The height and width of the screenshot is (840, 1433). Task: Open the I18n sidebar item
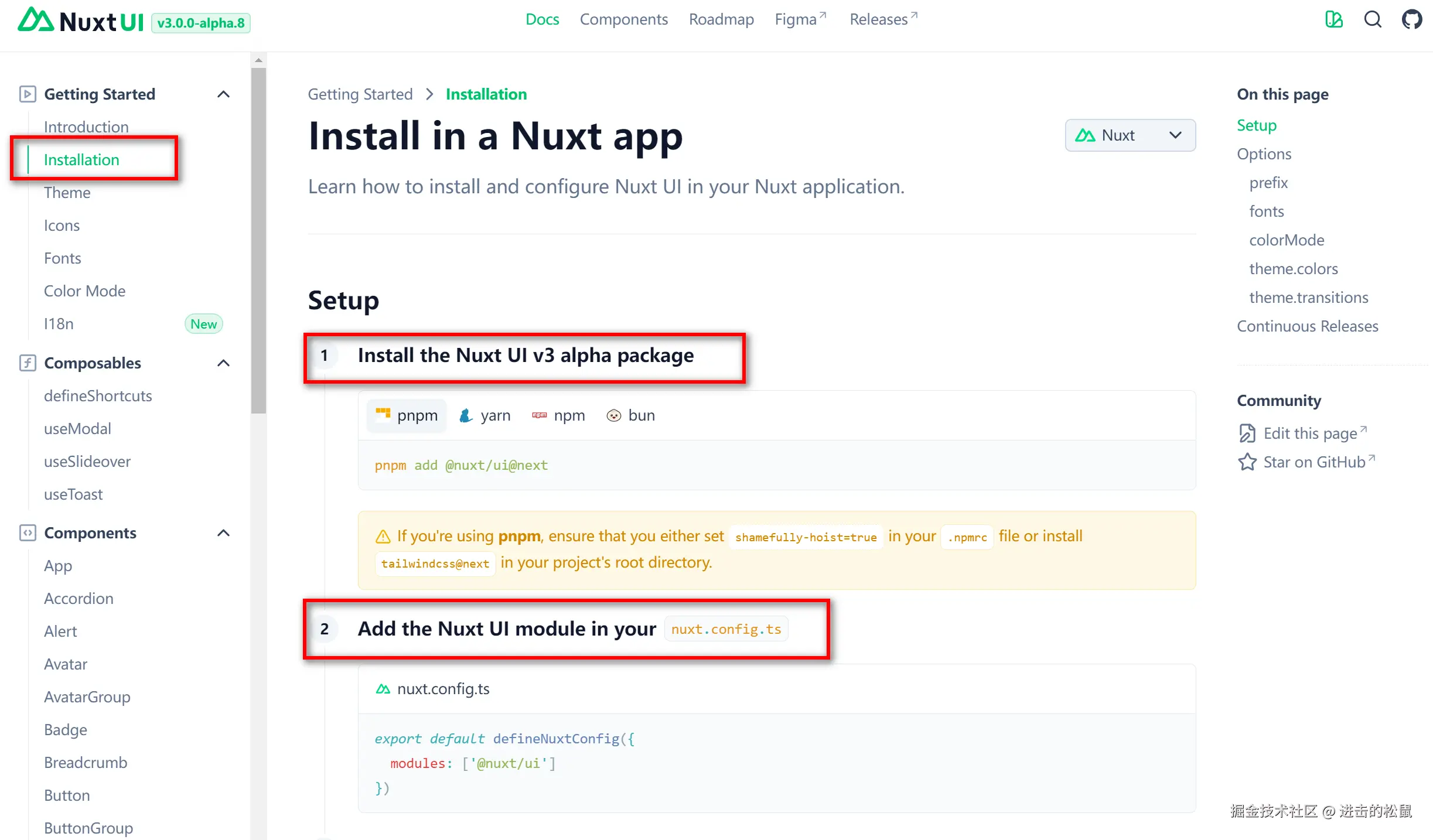tap(59, 324)
